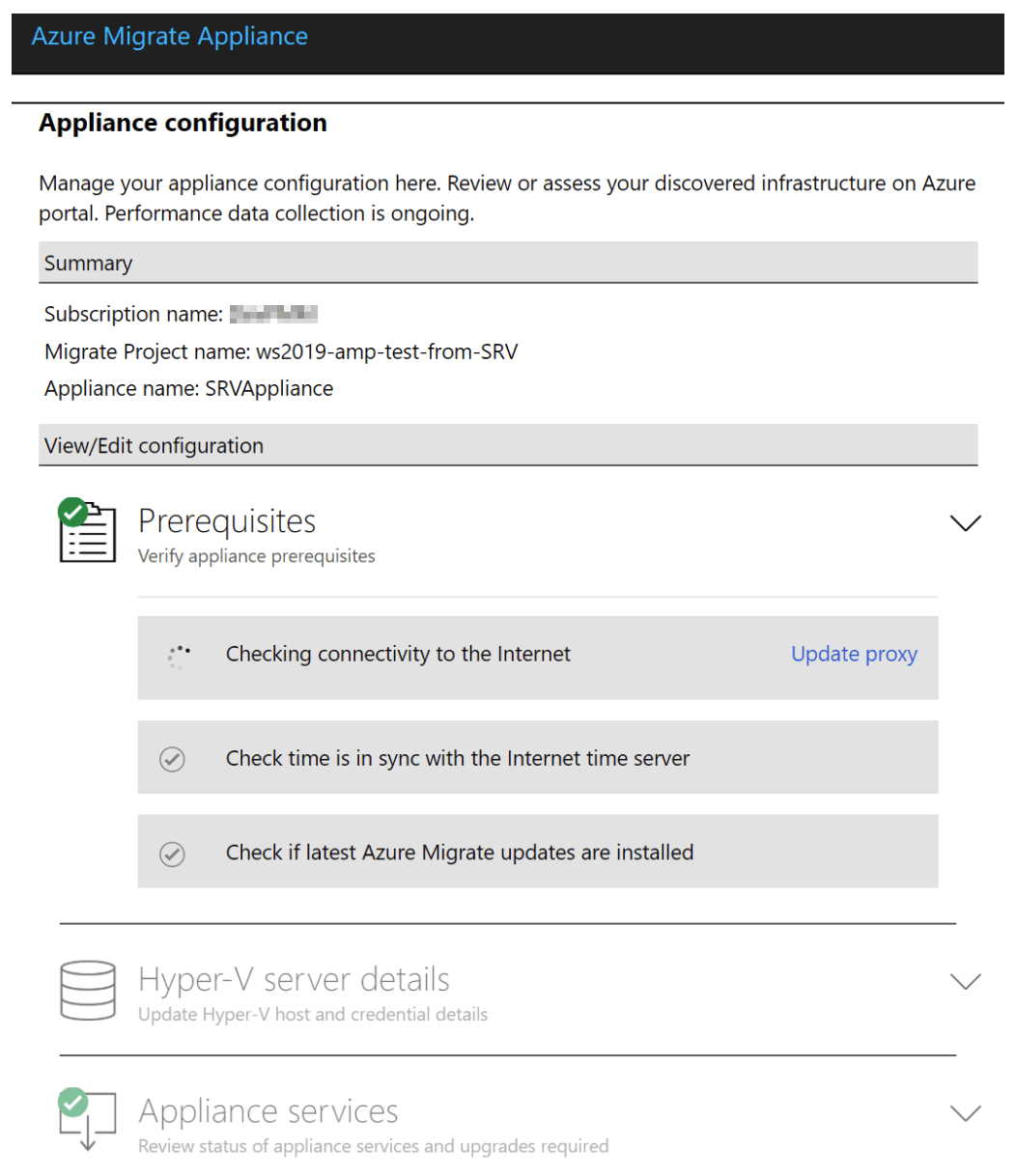
Task: Click the Migrate Project name ws2019-amp-test-from-SRV
Action: tap(281, 351)
